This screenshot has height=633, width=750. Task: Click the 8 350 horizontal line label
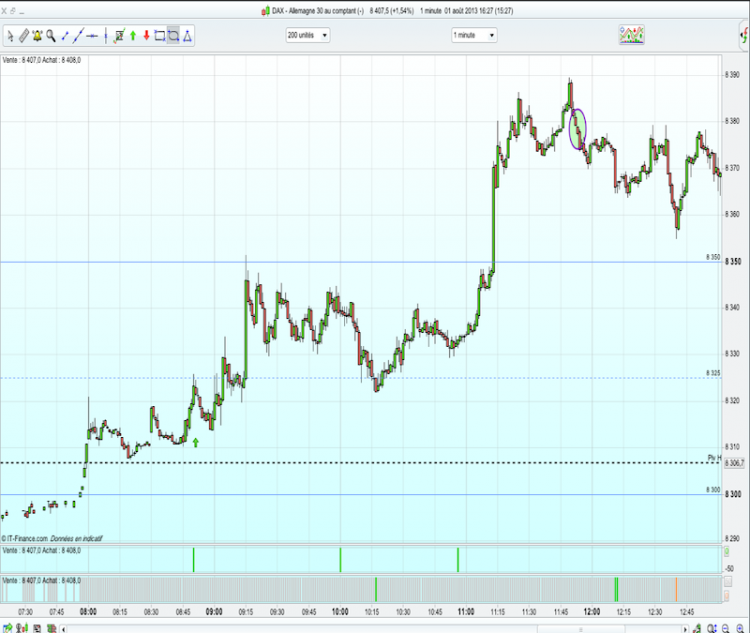tap(713, 257)
